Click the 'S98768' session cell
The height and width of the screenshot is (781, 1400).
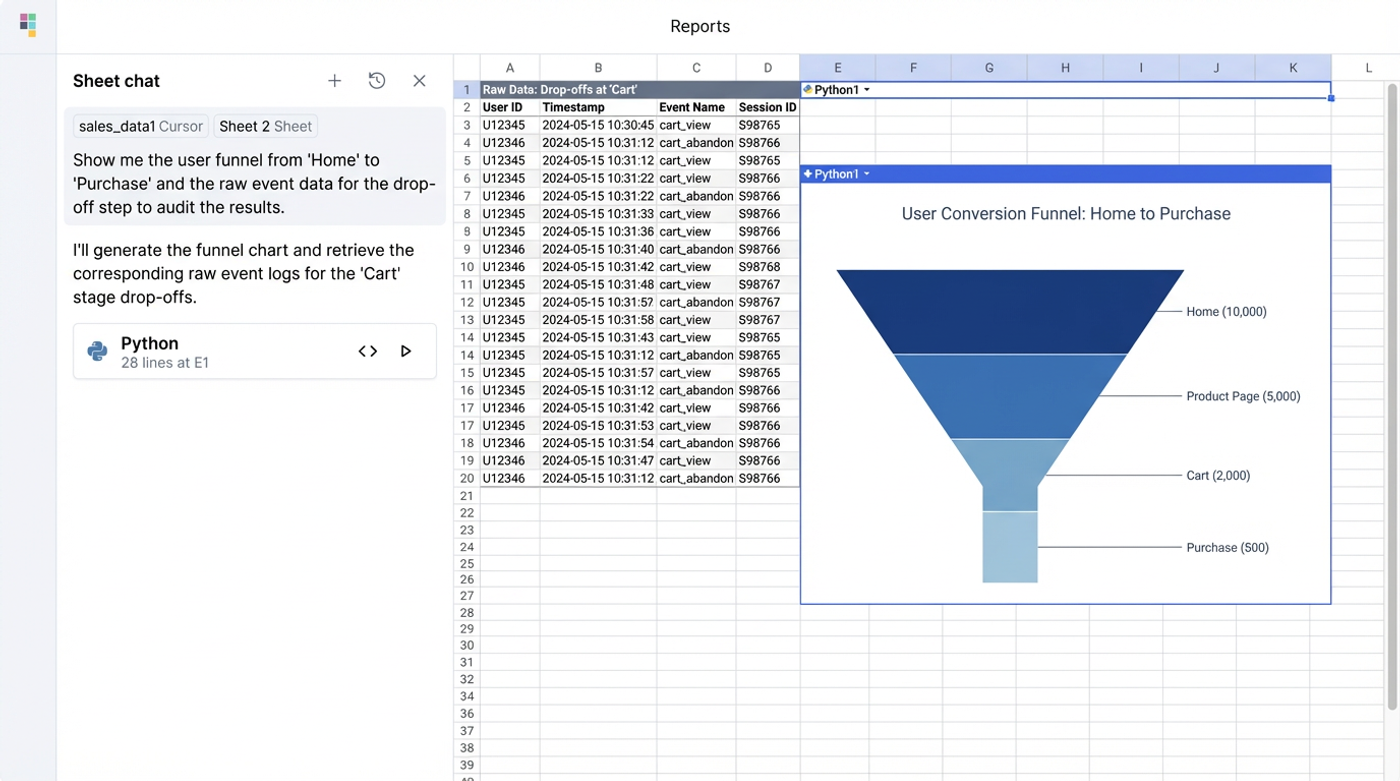pos(768,267)
